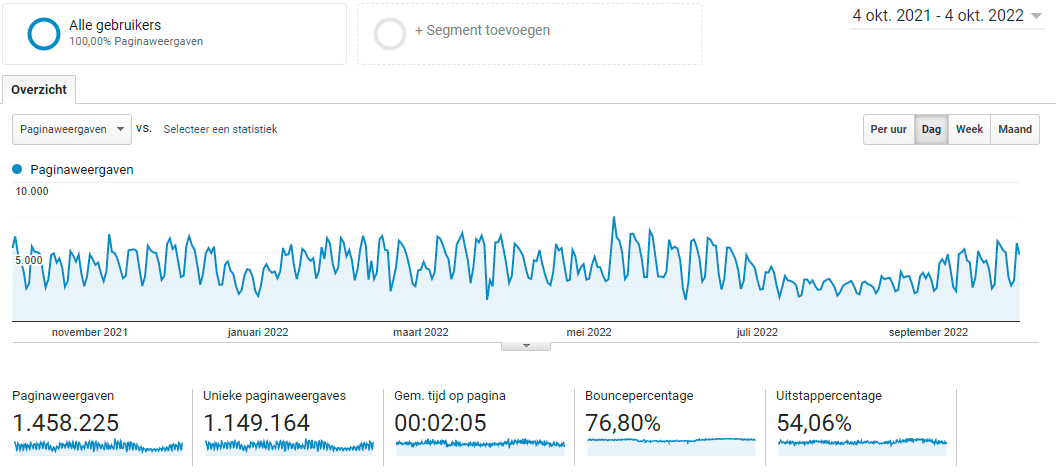Click the Uitstappercentage sparkline chart
Screen dimensions: 1056x474
(x=861, y=441)
